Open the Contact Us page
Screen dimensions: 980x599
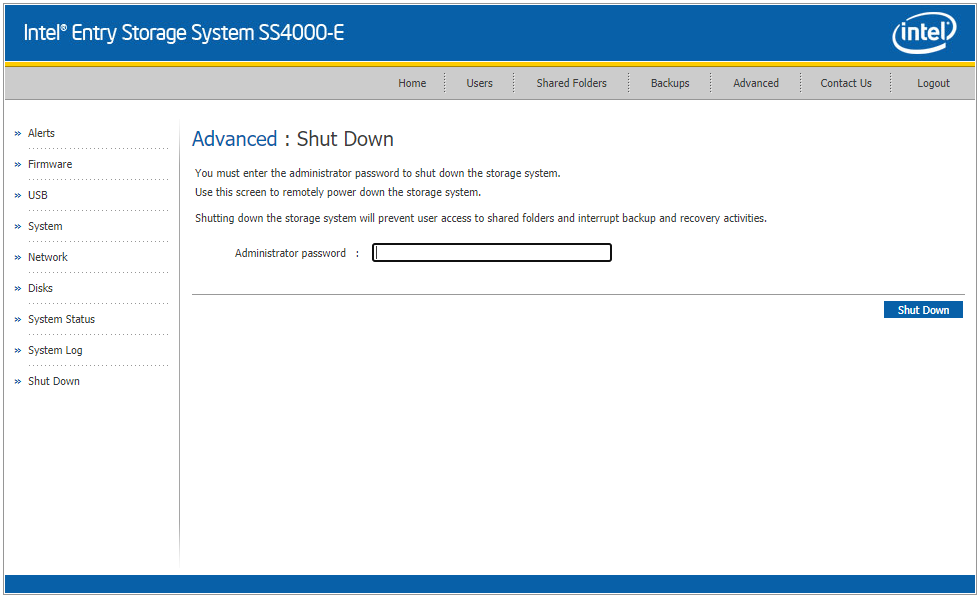click(x=846, y=83)
